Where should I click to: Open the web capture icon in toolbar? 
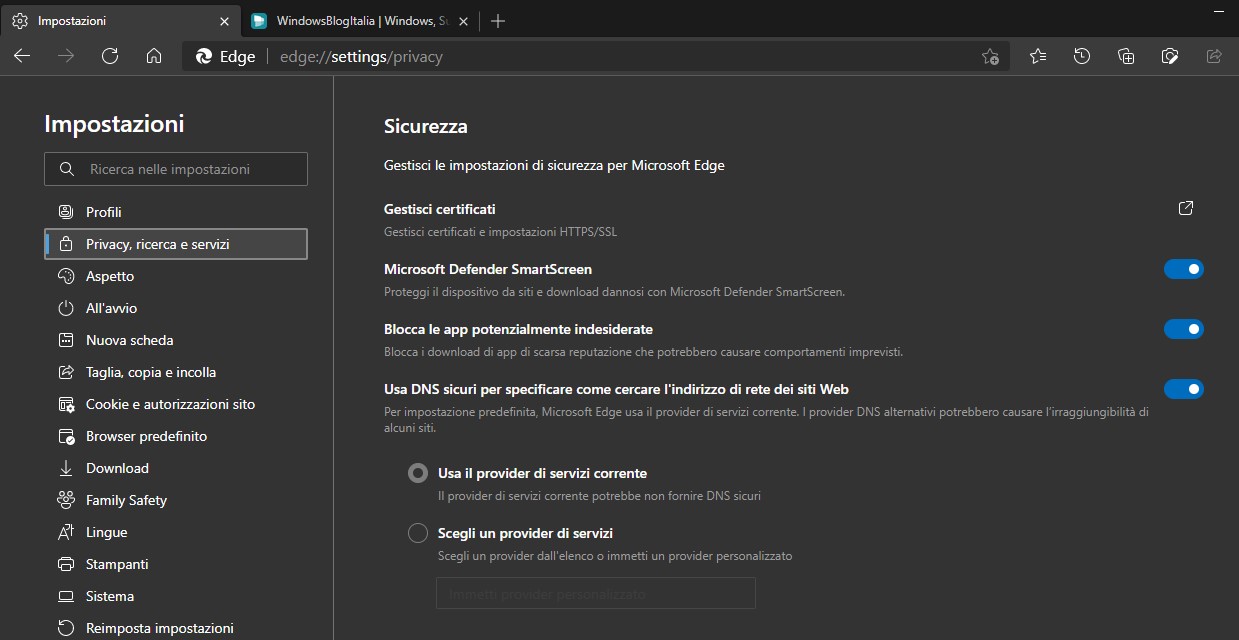pos(1170,56)
